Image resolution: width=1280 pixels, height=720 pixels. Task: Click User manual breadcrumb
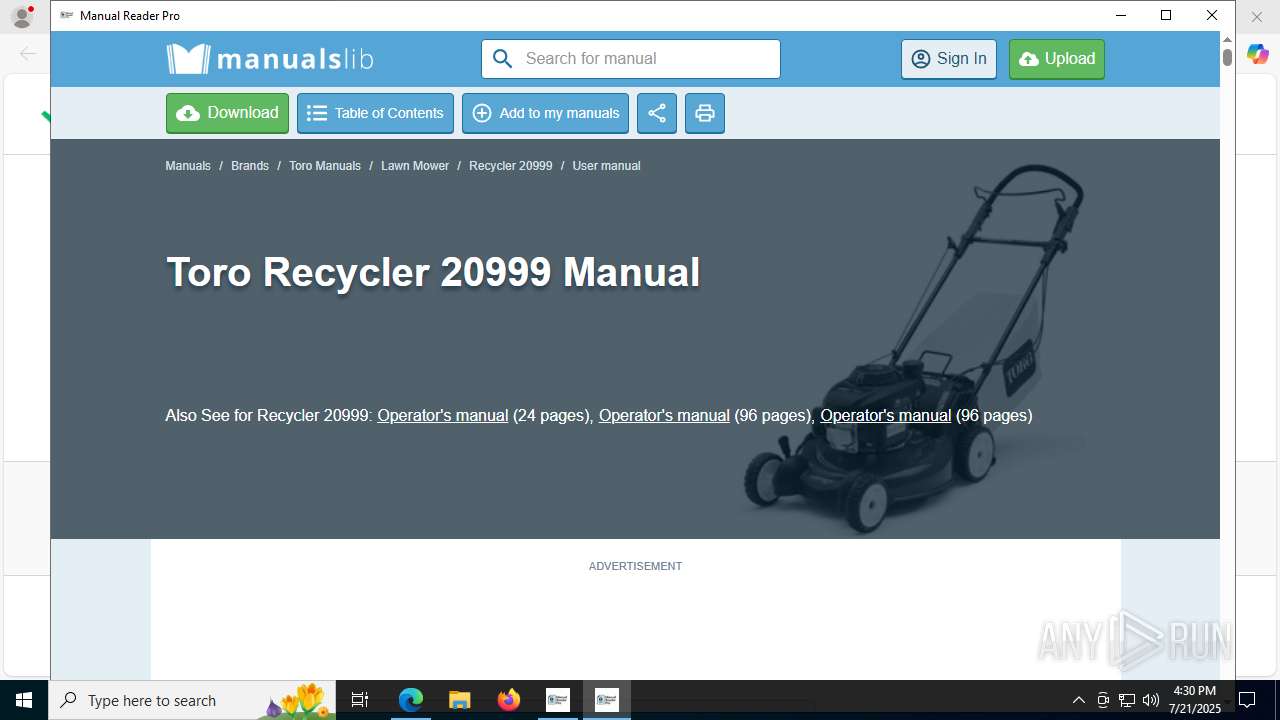(x=606, y=166)
